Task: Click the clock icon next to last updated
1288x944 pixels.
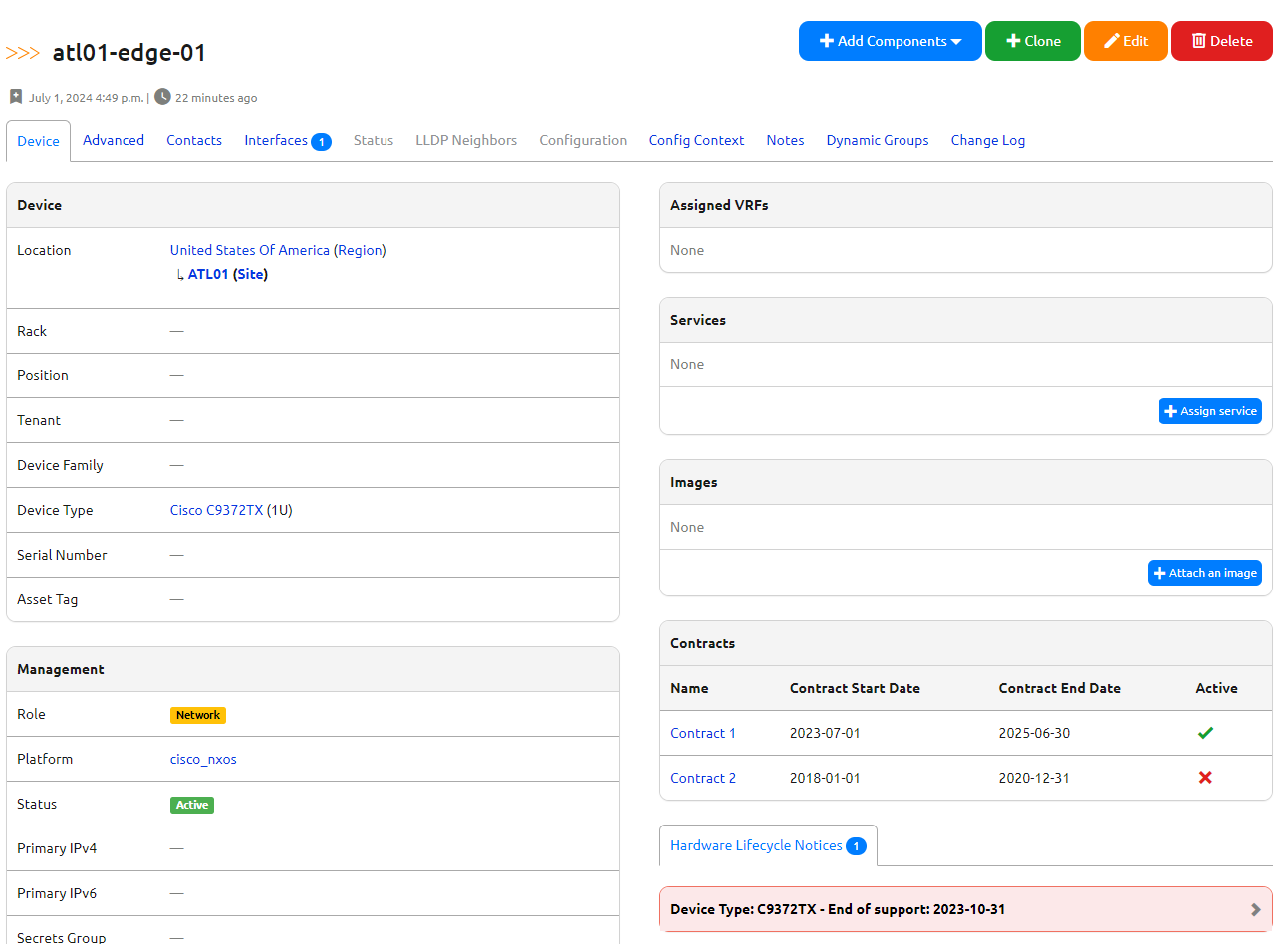Action: [x=162, y=97]
